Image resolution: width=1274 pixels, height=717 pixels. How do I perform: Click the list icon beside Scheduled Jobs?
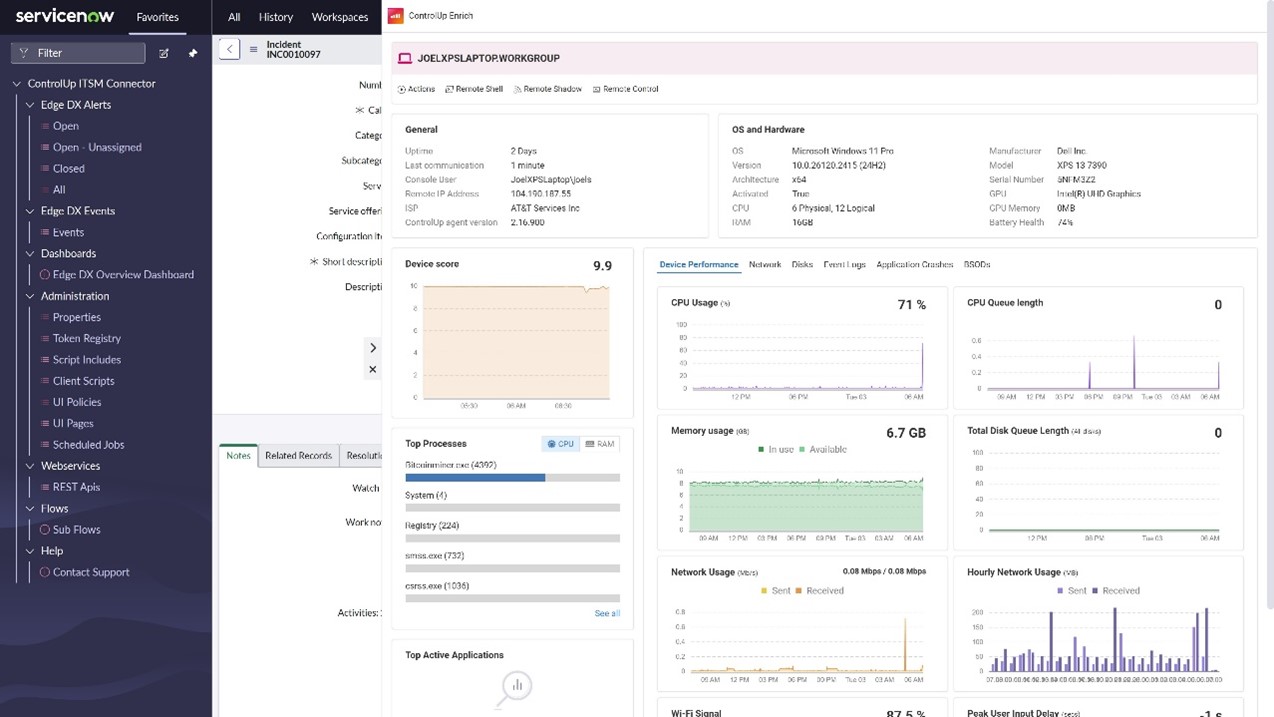point(44,444)
